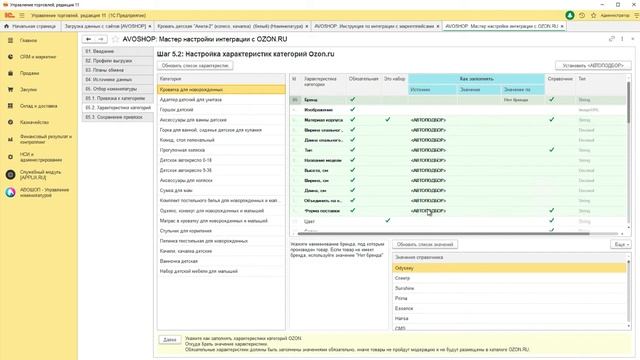Click horizontal scrollbar of the characteristics table
640x360 pixels.
click(444, 233)
